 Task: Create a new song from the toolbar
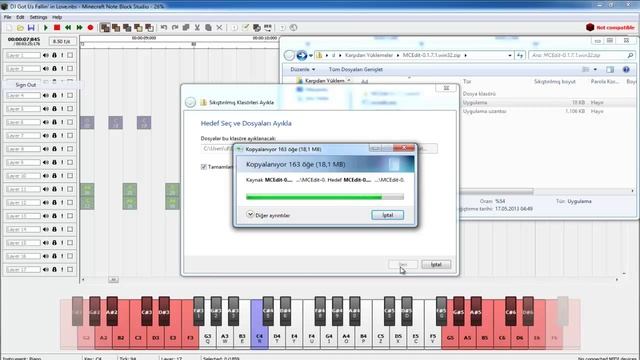[9, 28]
